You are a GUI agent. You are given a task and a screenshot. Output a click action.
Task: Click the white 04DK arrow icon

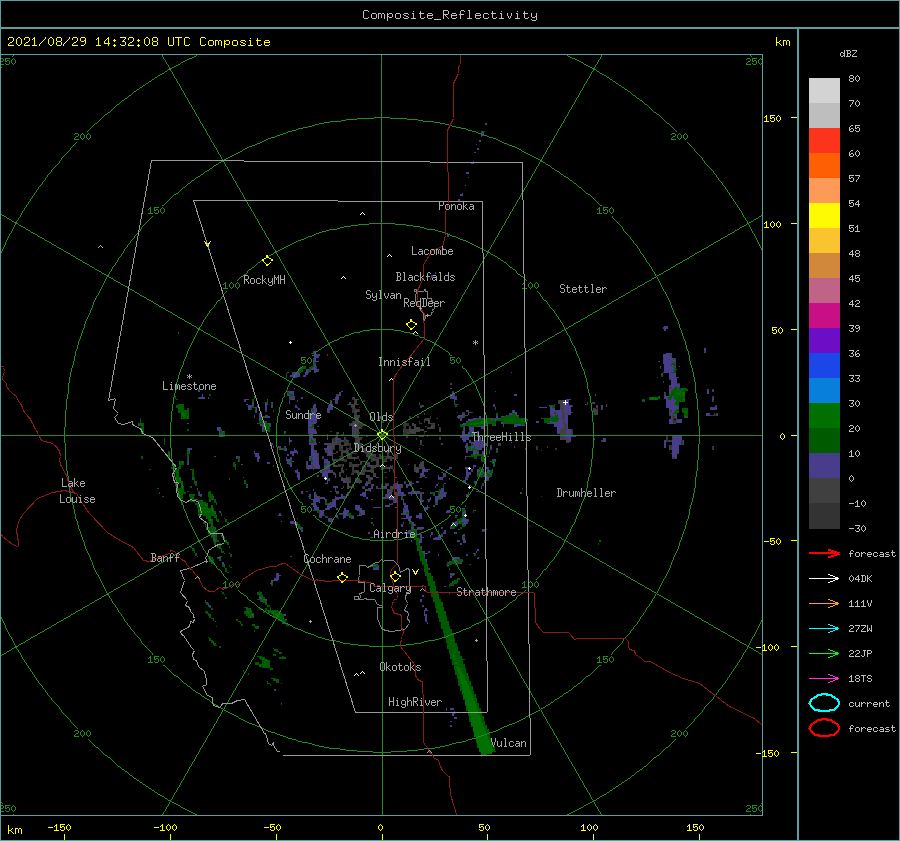tap(824, 578)
